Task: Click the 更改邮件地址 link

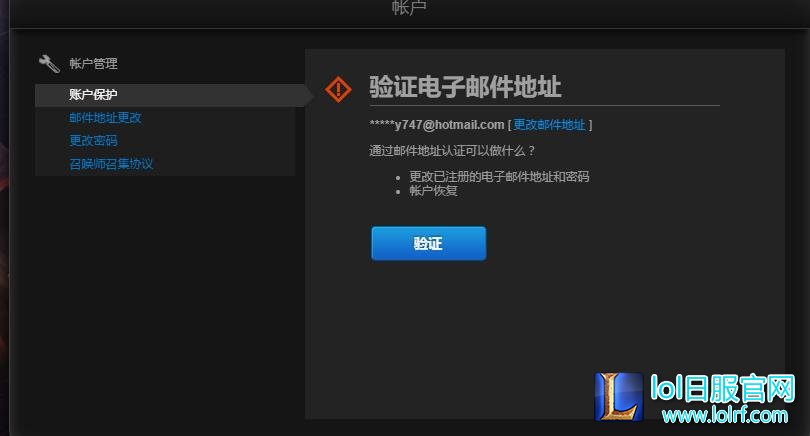Action: 549,125
